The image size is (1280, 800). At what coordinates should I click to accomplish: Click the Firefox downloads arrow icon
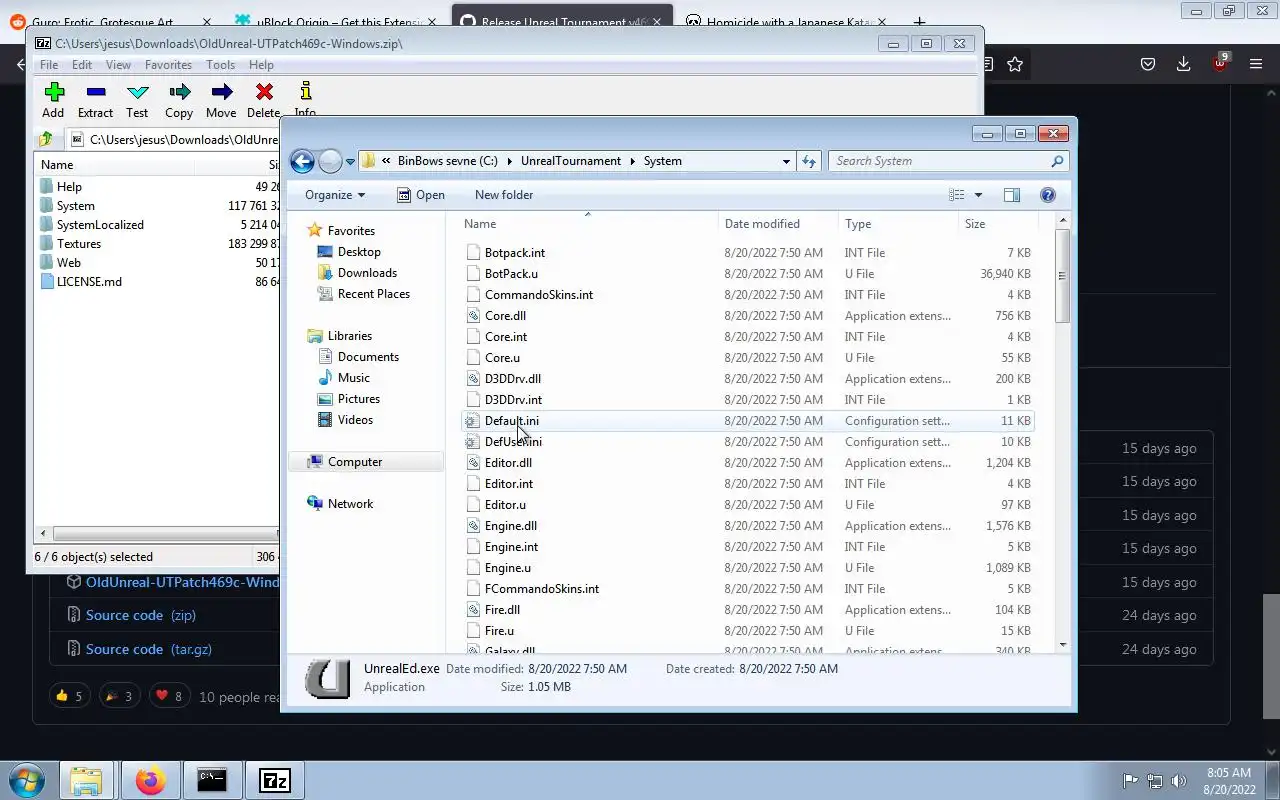1183,64
